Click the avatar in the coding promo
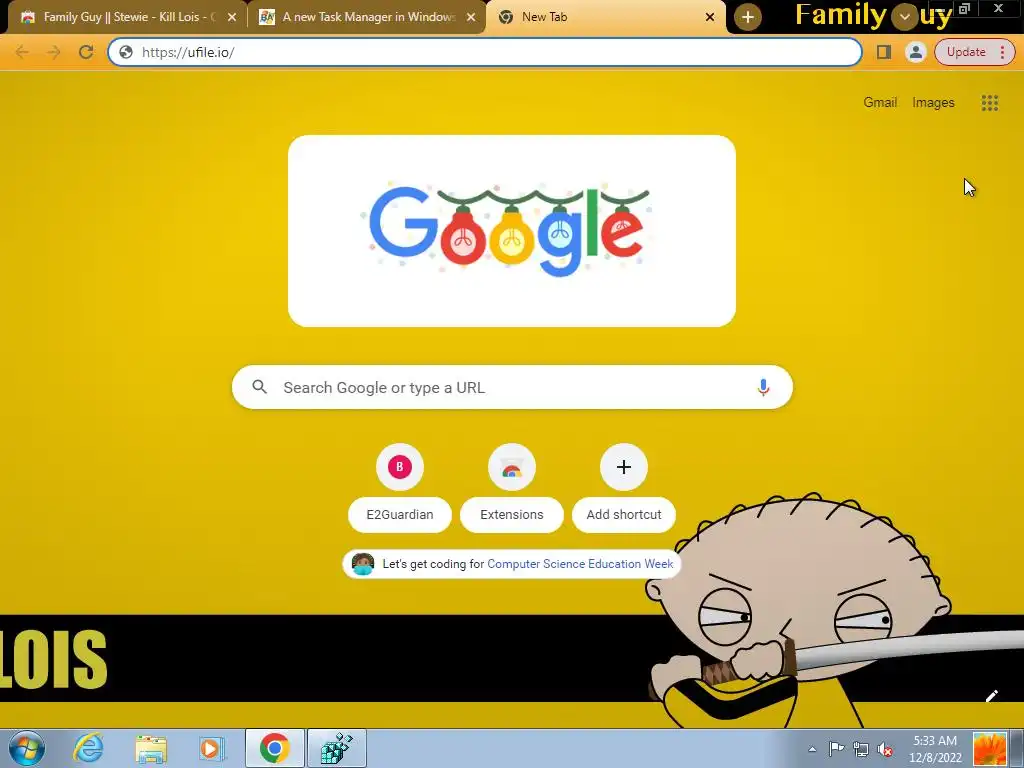The height and width of the screenshot is (768, 1024). 363,564
